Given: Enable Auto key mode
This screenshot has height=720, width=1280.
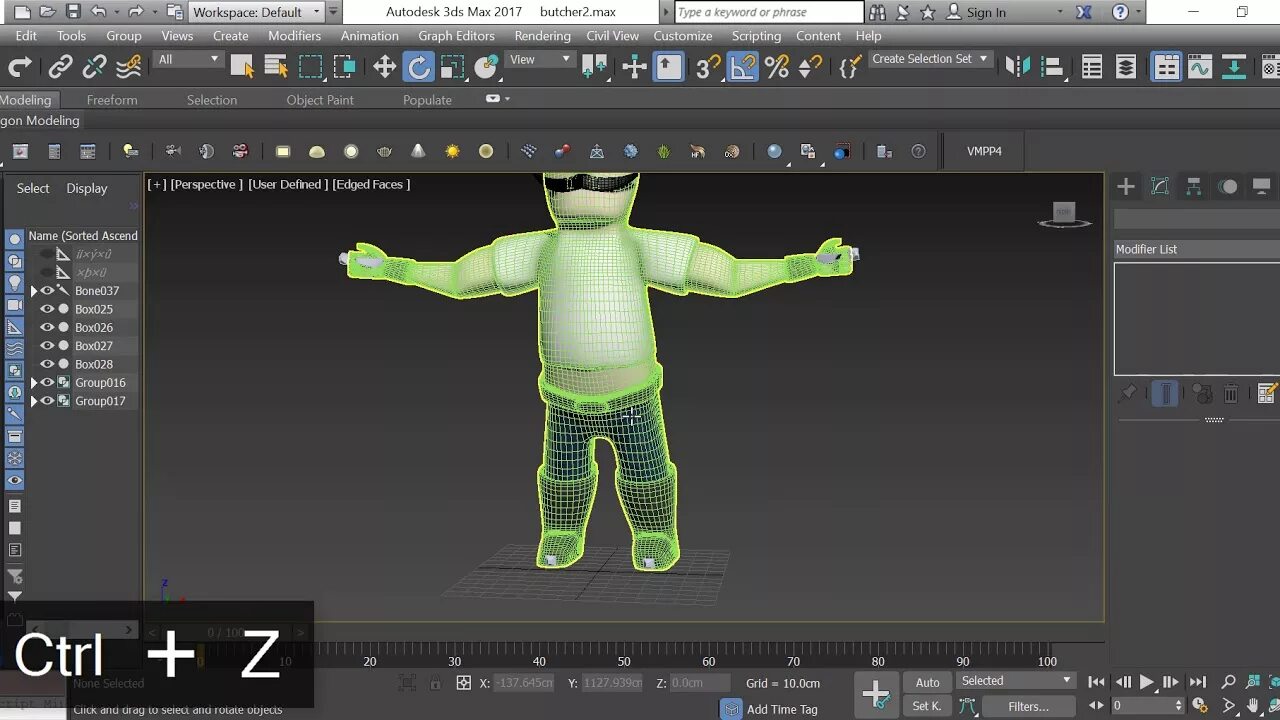Looking at the screenshot, I should 927,682.
